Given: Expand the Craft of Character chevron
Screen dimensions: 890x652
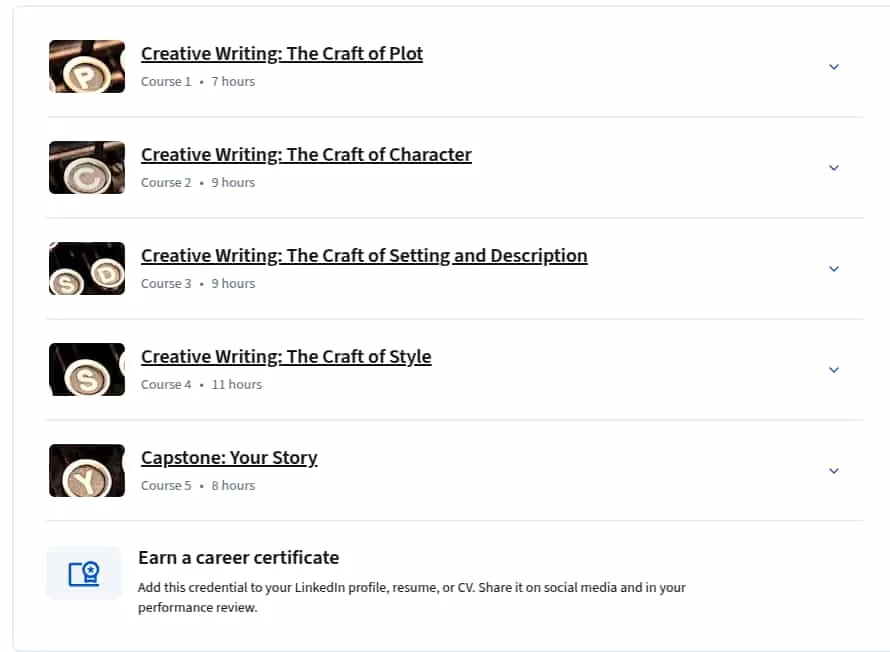Looking at the screenshot, I should [x=833, y=168].
